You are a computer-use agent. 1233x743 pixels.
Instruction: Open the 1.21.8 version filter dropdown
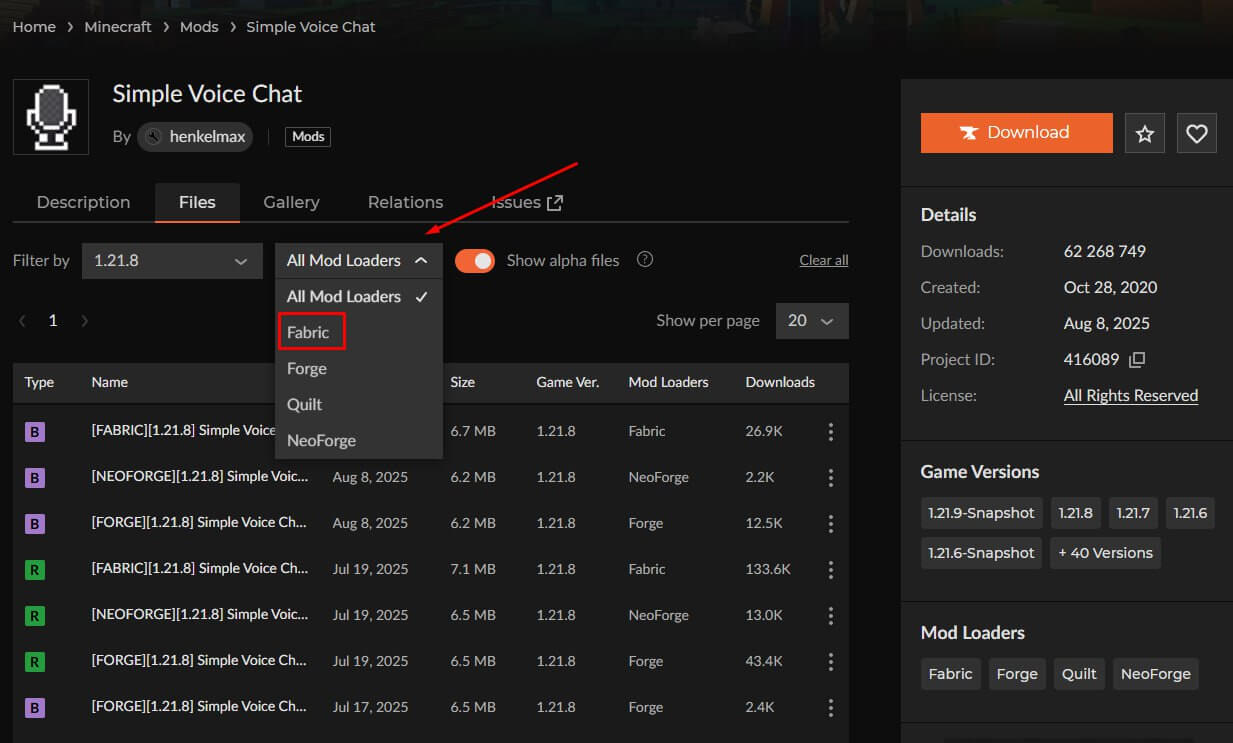171,260
